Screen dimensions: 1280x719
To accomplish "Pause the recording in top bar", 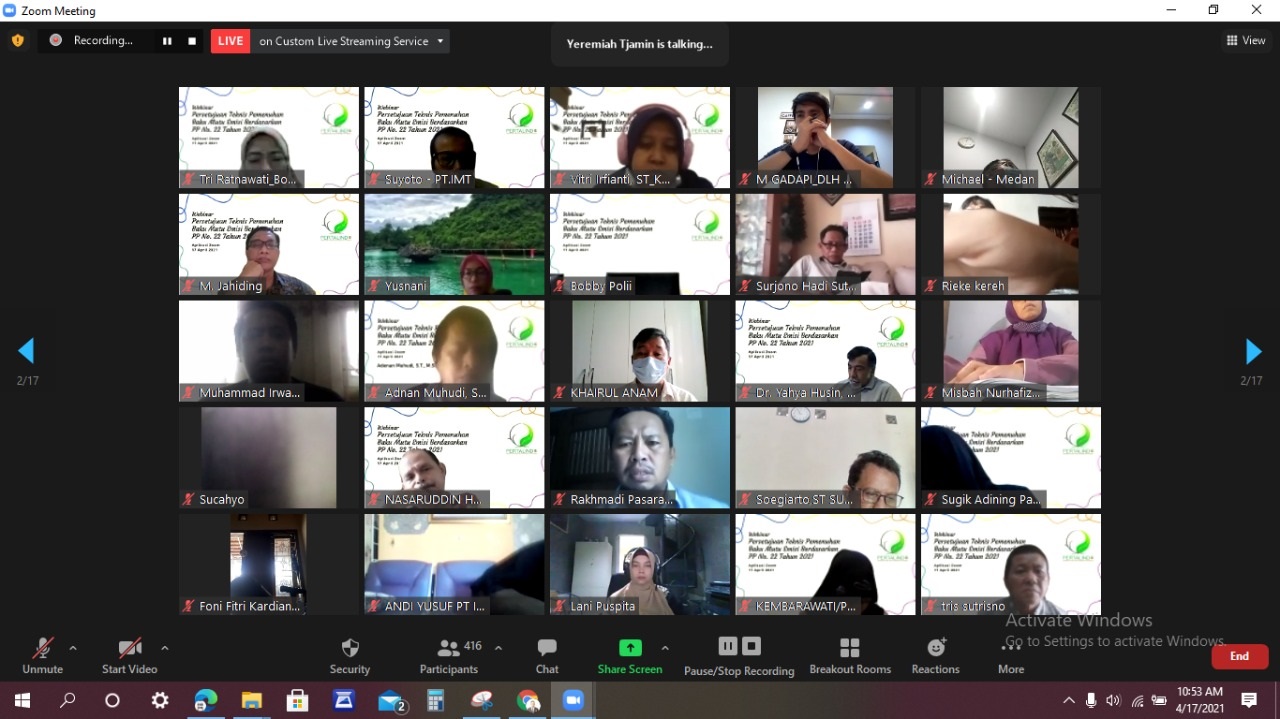I will click(167, 41).
